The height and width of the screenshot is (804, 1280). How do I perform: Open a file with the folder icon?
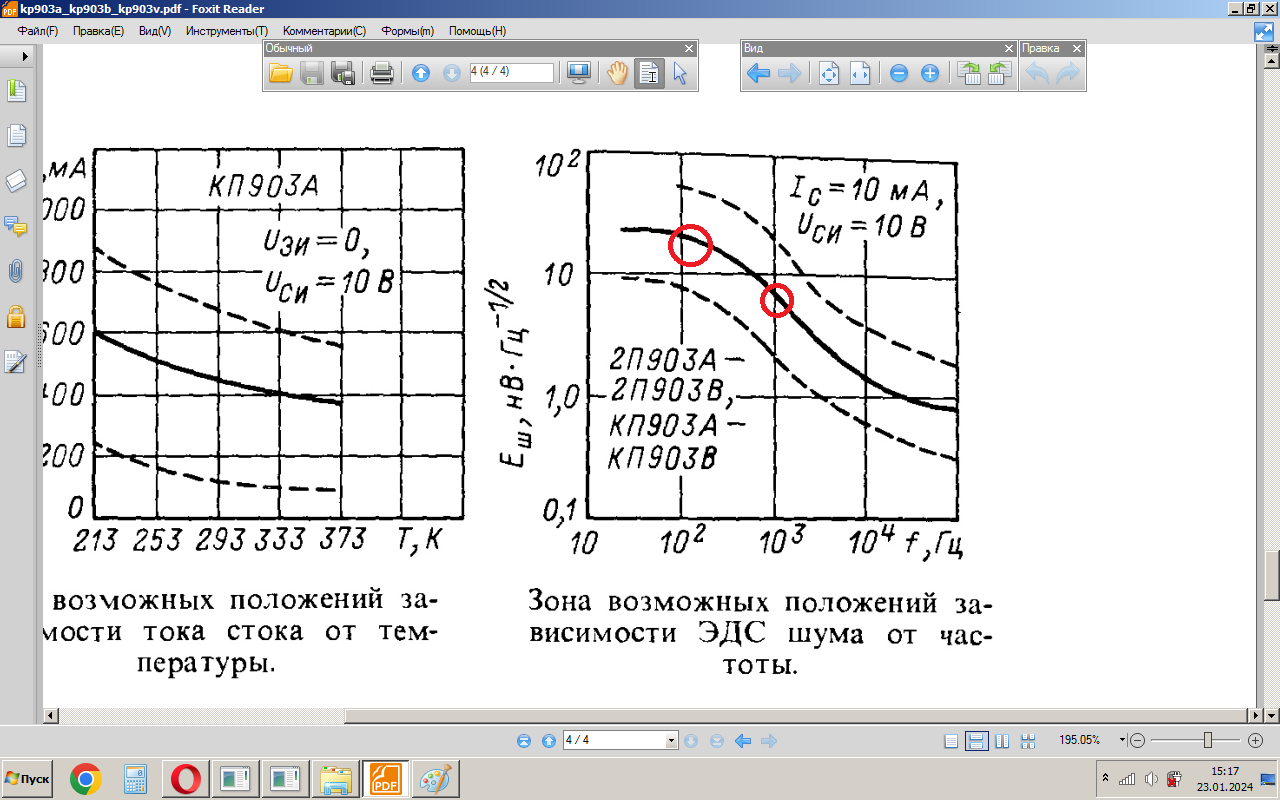point(281,73)
